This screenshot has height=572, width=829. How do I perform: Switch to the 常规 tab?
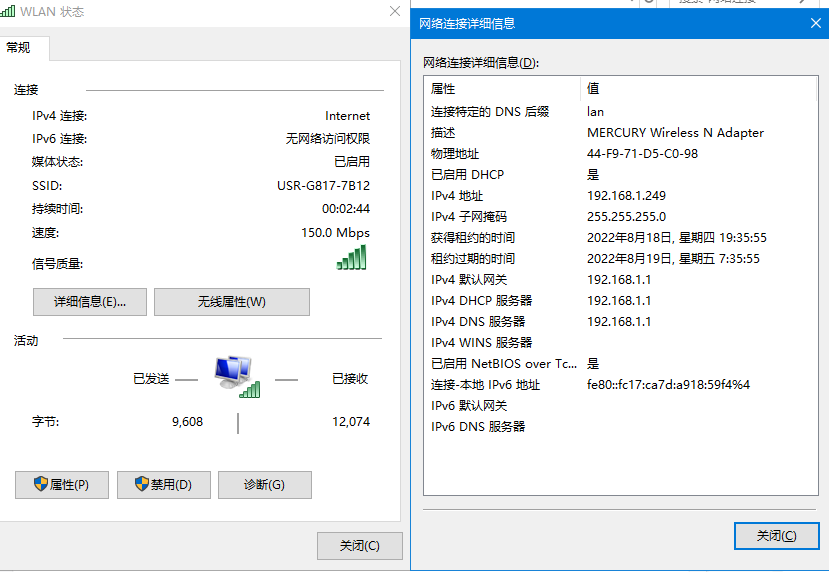[x=19, y=48]
